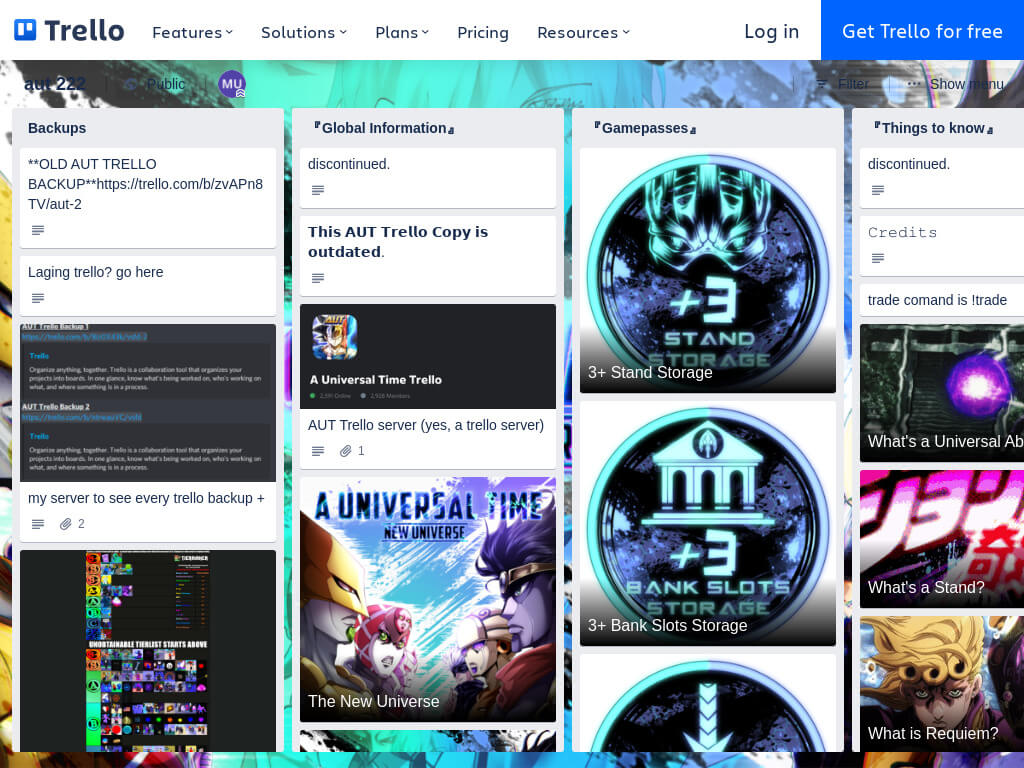Open 'This AUT Trello Copy is outdated' card
The height and width of the screenshot is (768, 1024).
click(x=428, y=256)
